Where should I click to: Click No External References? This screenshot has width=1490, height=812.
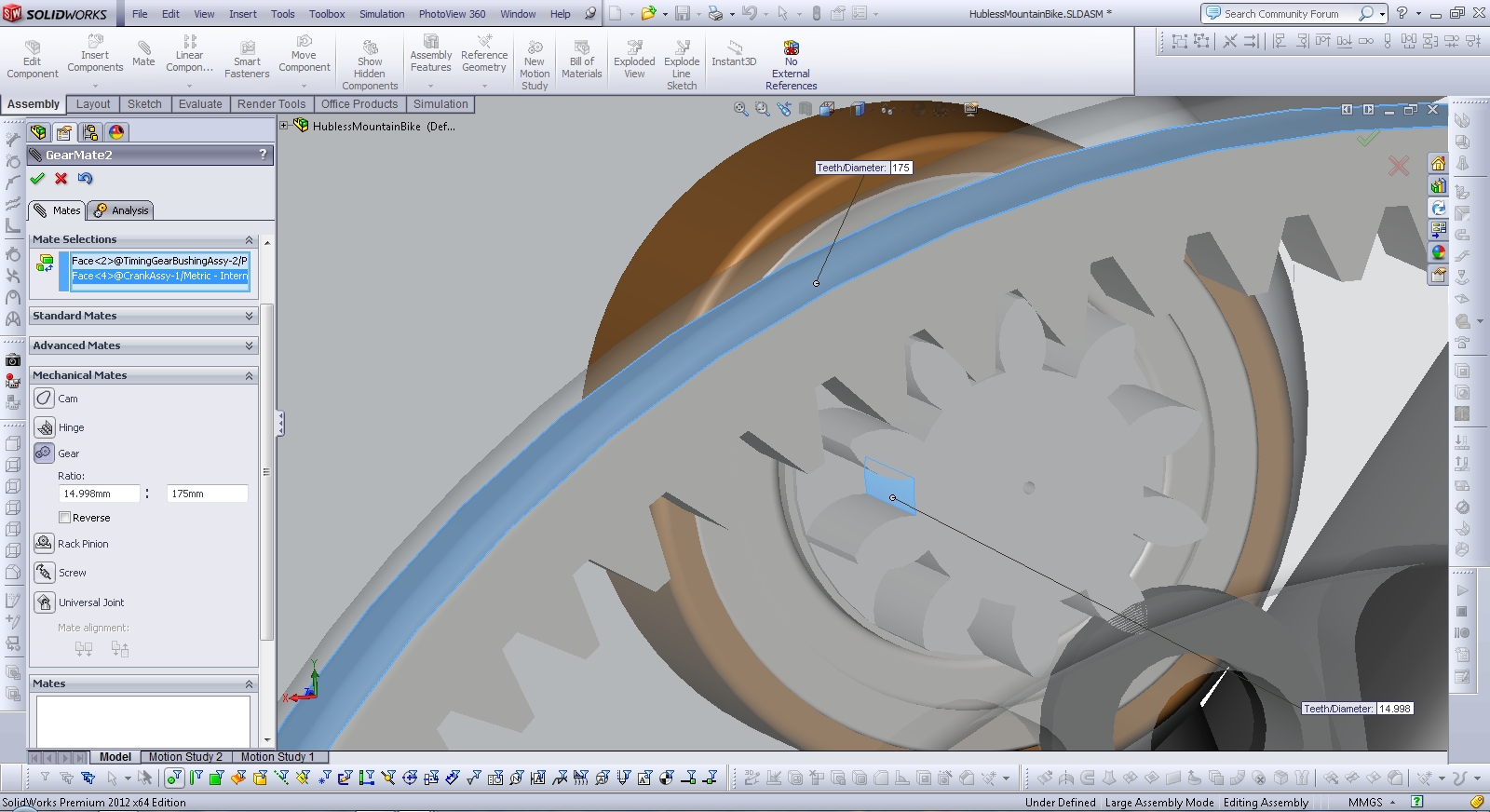click(x=791, y=65)
